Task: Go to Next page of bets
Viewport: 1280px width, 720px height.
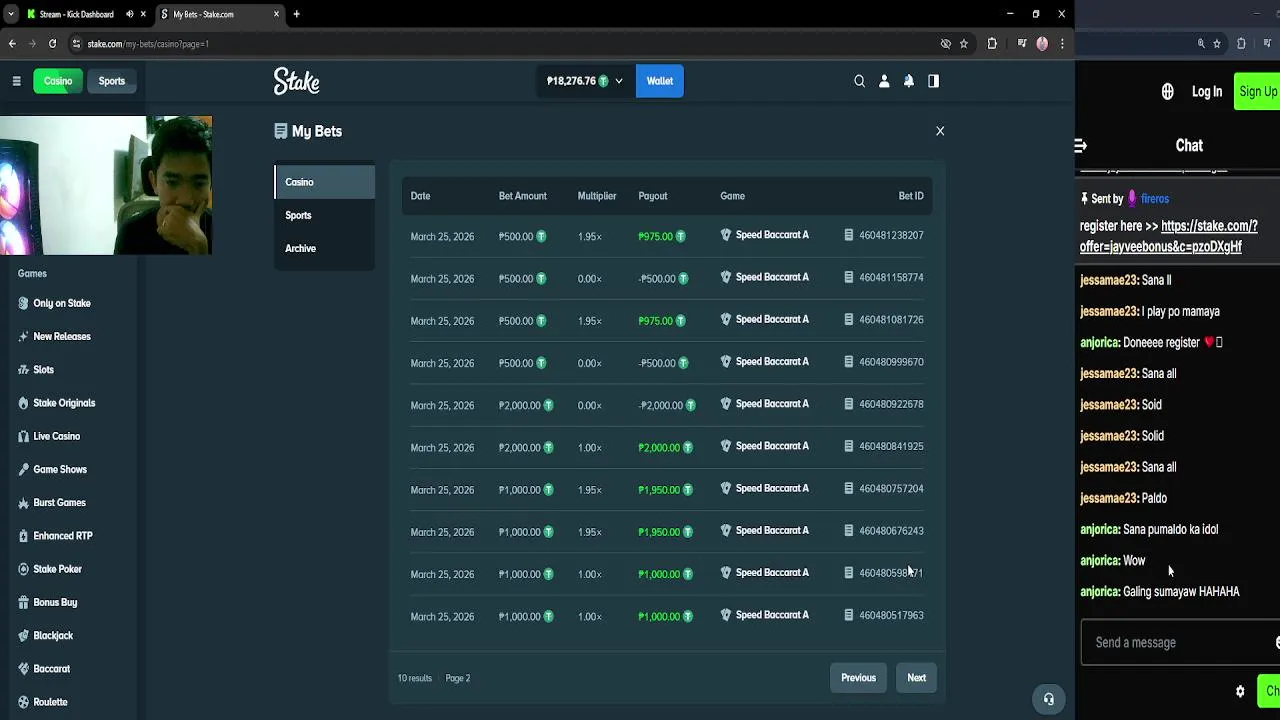Action: pyautogui.click(x=917, y=678)
